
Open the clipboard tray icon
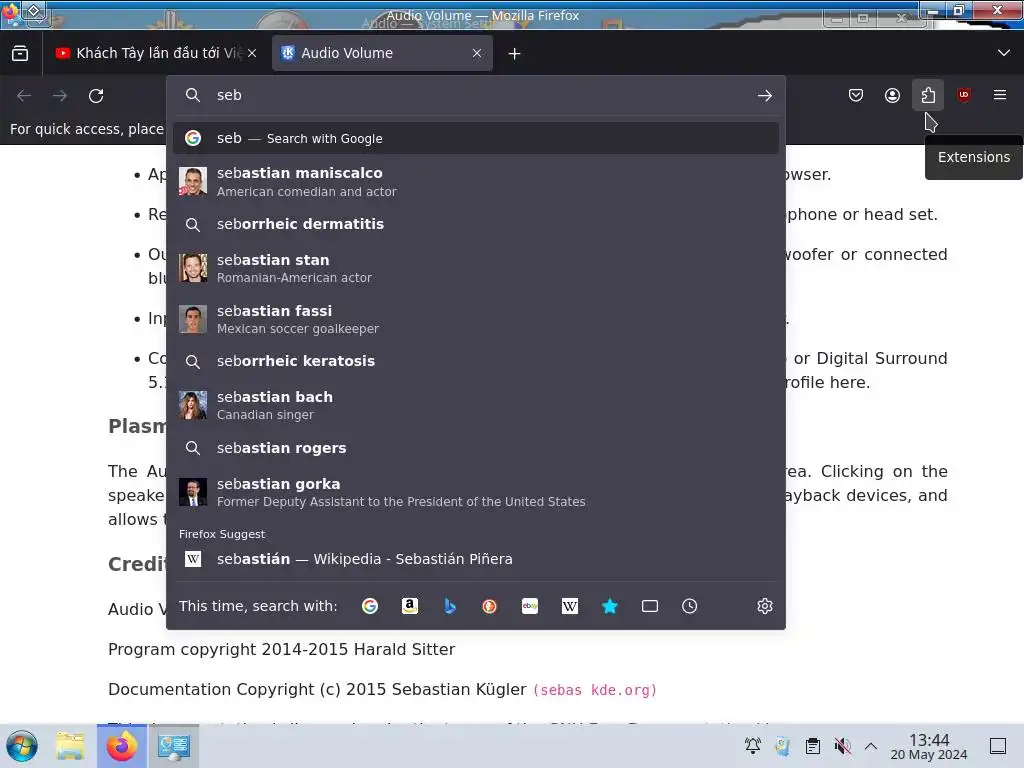click(x=812, y=746)
